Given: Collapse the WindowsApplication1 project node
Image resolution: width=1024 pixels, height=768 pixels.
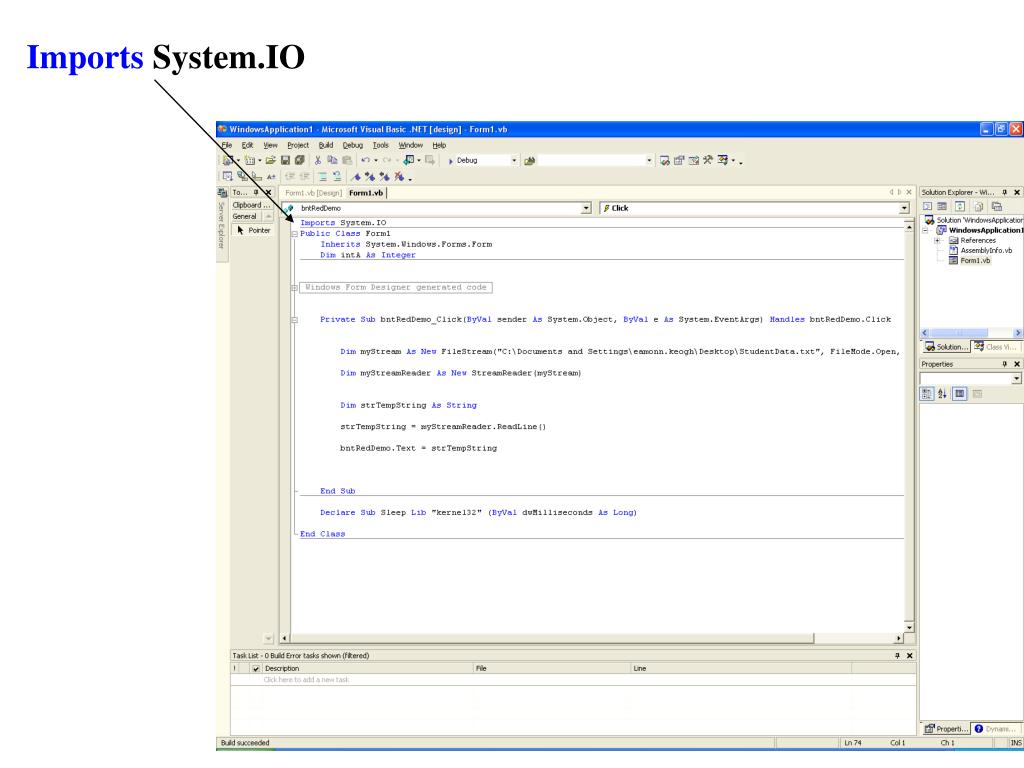Looking at the screenshot, I should [925, 231].
